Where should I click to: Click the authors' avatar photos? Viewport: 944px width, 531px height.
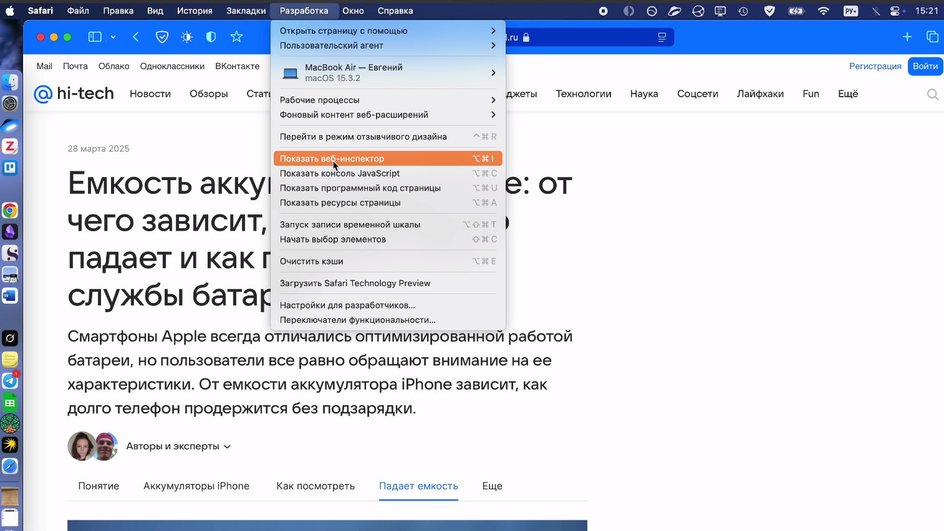click(93, 446)
